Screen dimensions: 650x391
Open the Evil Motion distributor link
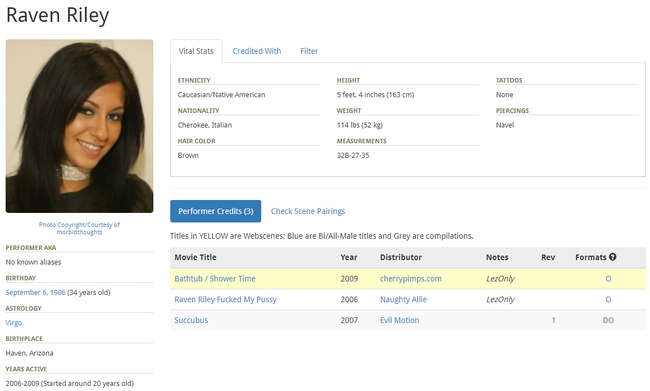400,320
